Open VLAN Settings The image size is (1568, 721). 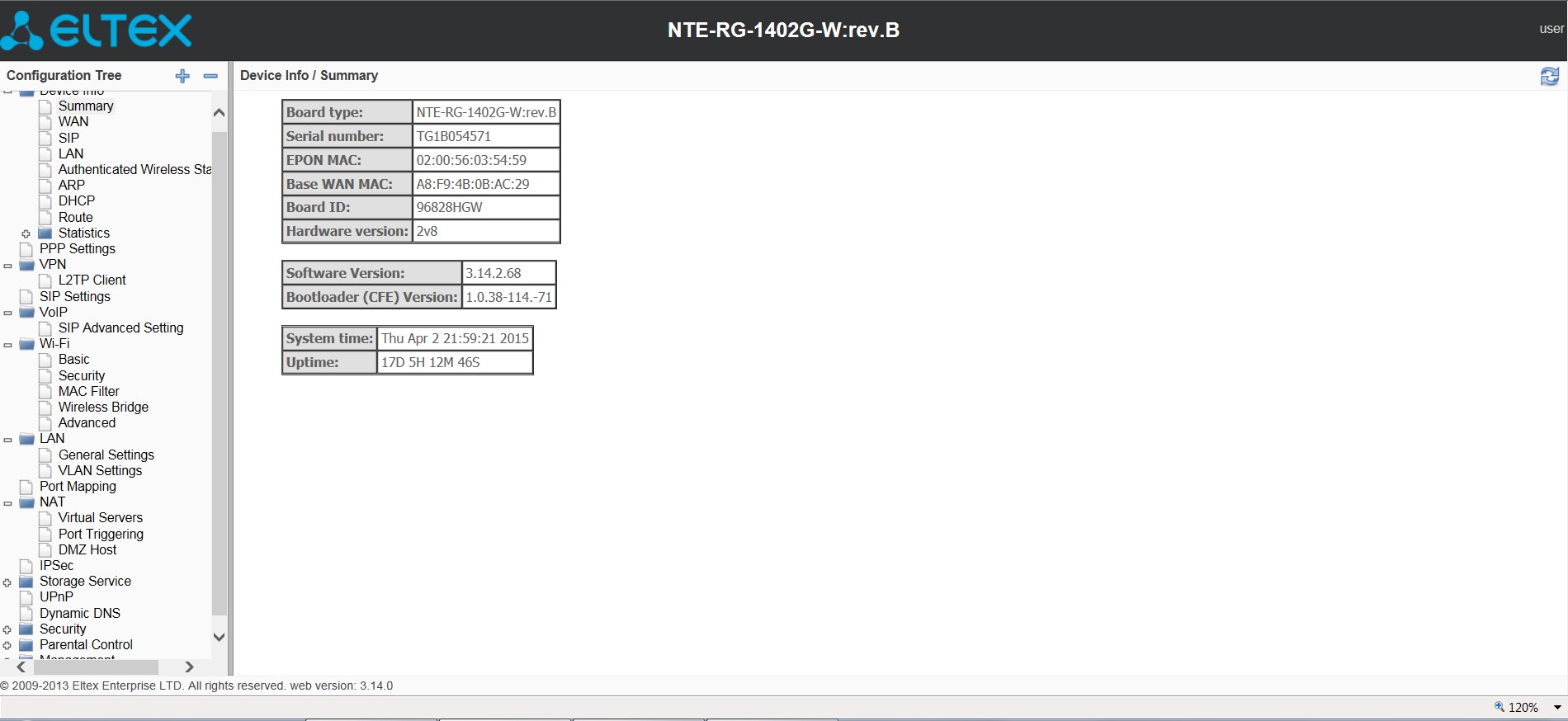(100, 470)
